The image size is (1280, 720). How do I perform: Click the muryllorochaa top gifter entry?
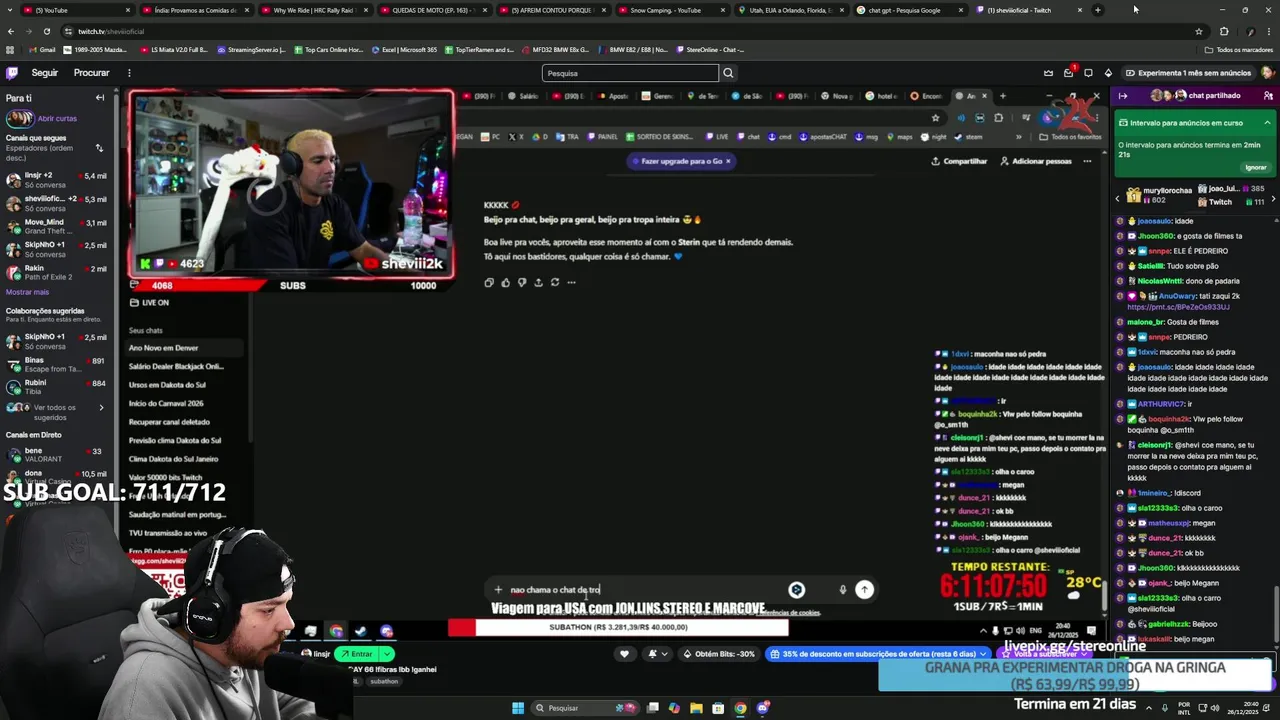pos(1160,196)
